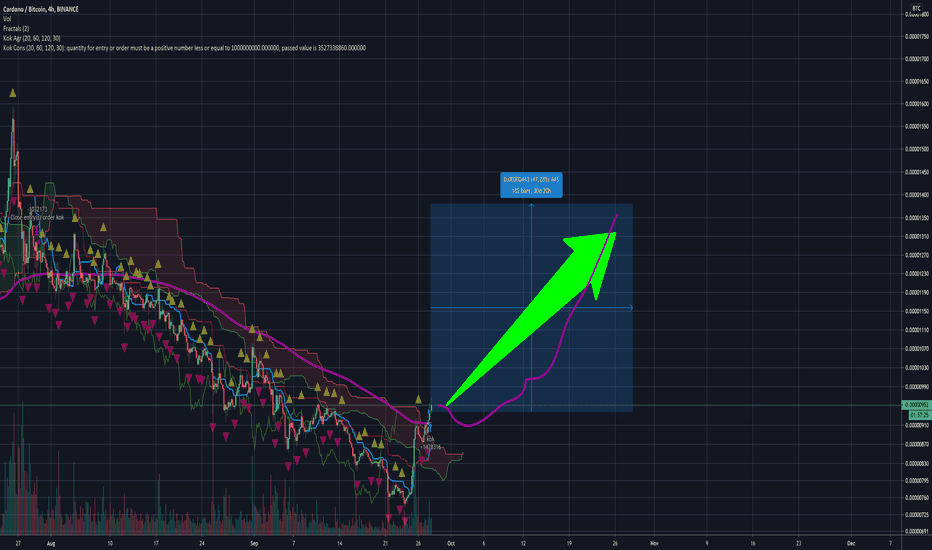This screenshot has width=932, height=550.
Task: Click the 0.00001450 price axis label
Action: click(917, 172)
